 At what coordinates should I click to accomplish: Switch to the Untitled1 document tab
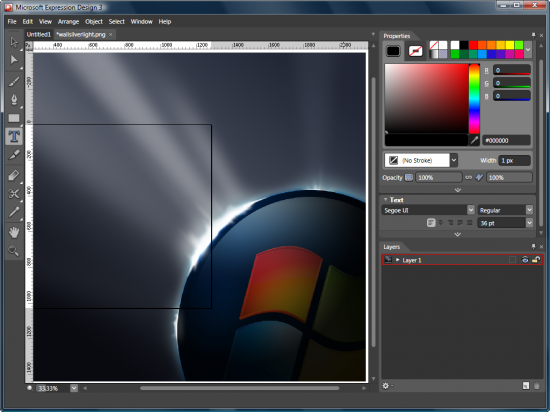pos(39,34)
